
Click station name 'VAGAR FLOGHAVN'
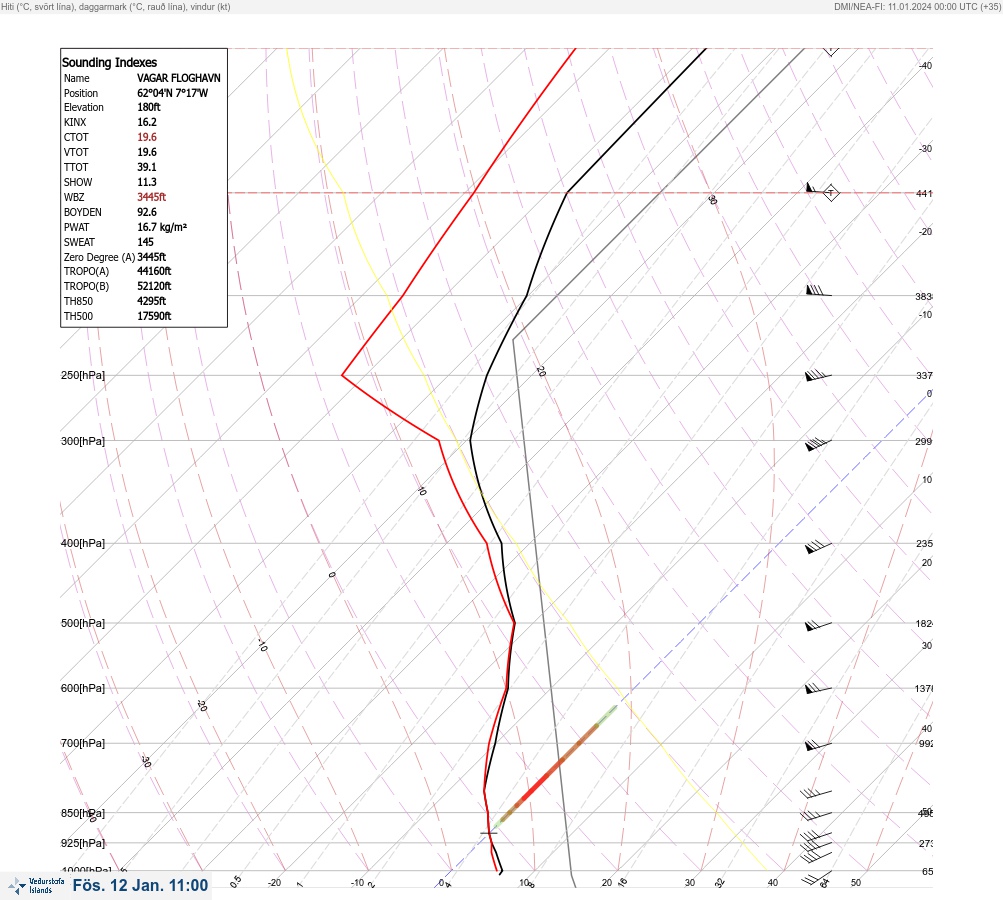click(x=178, y=78)
